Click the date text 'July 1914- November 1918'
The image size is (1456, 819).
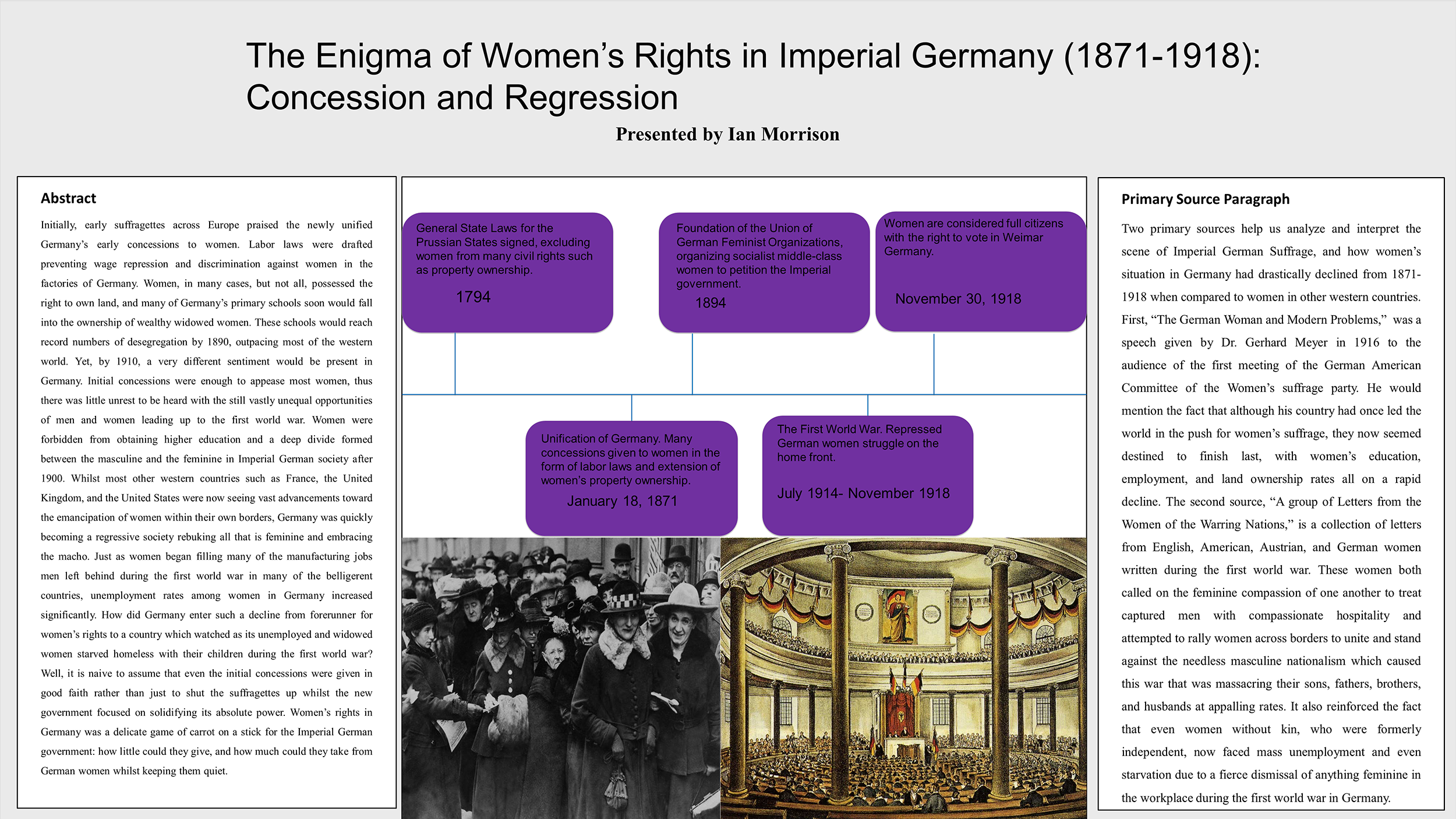pyautogui.click(x=863, y=493)
